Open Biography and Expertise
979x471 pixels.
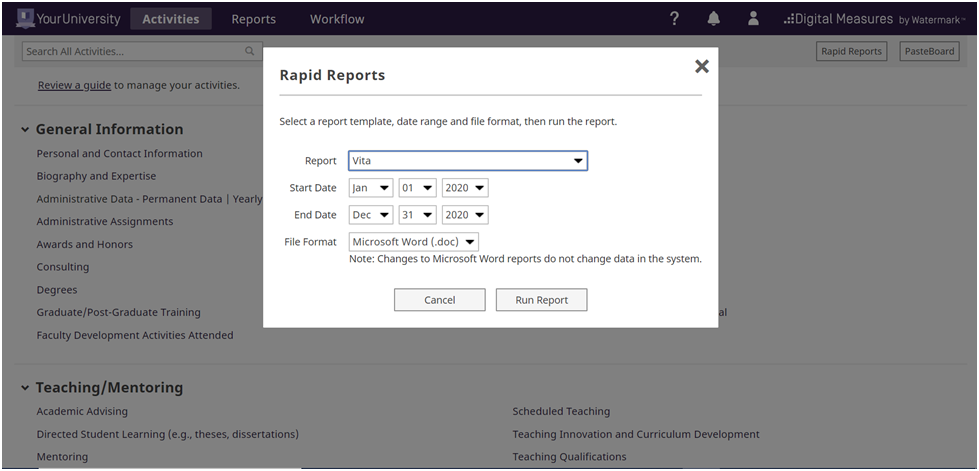coord(96,176)
